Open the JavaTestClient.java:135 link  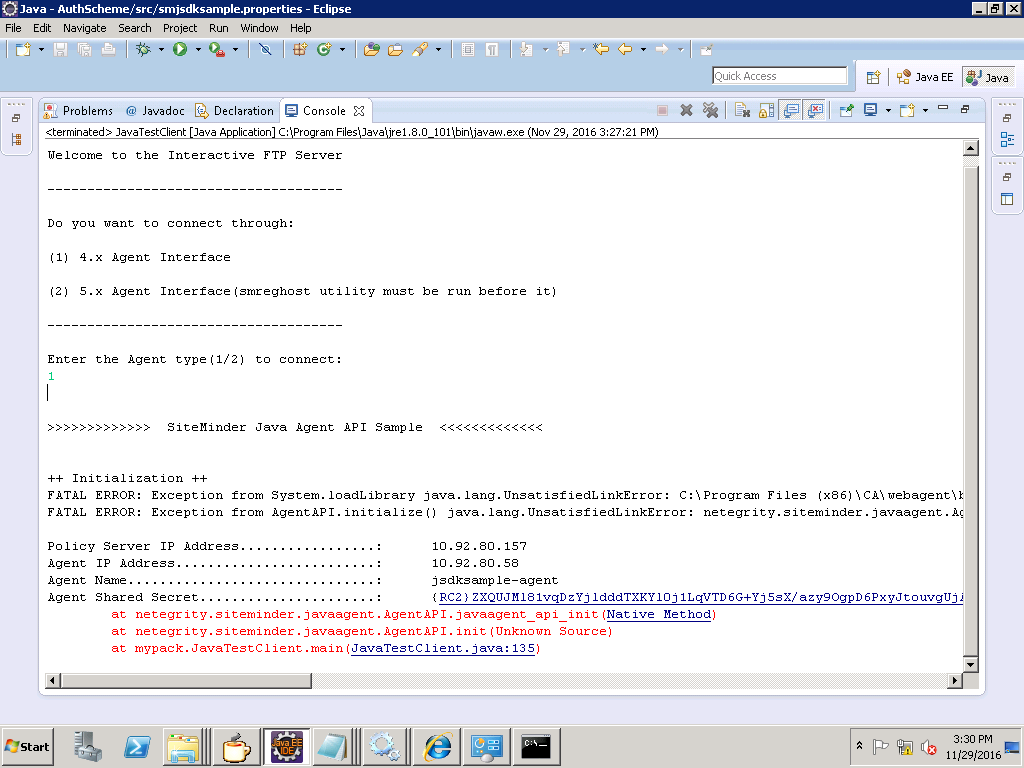click(443, 648)
